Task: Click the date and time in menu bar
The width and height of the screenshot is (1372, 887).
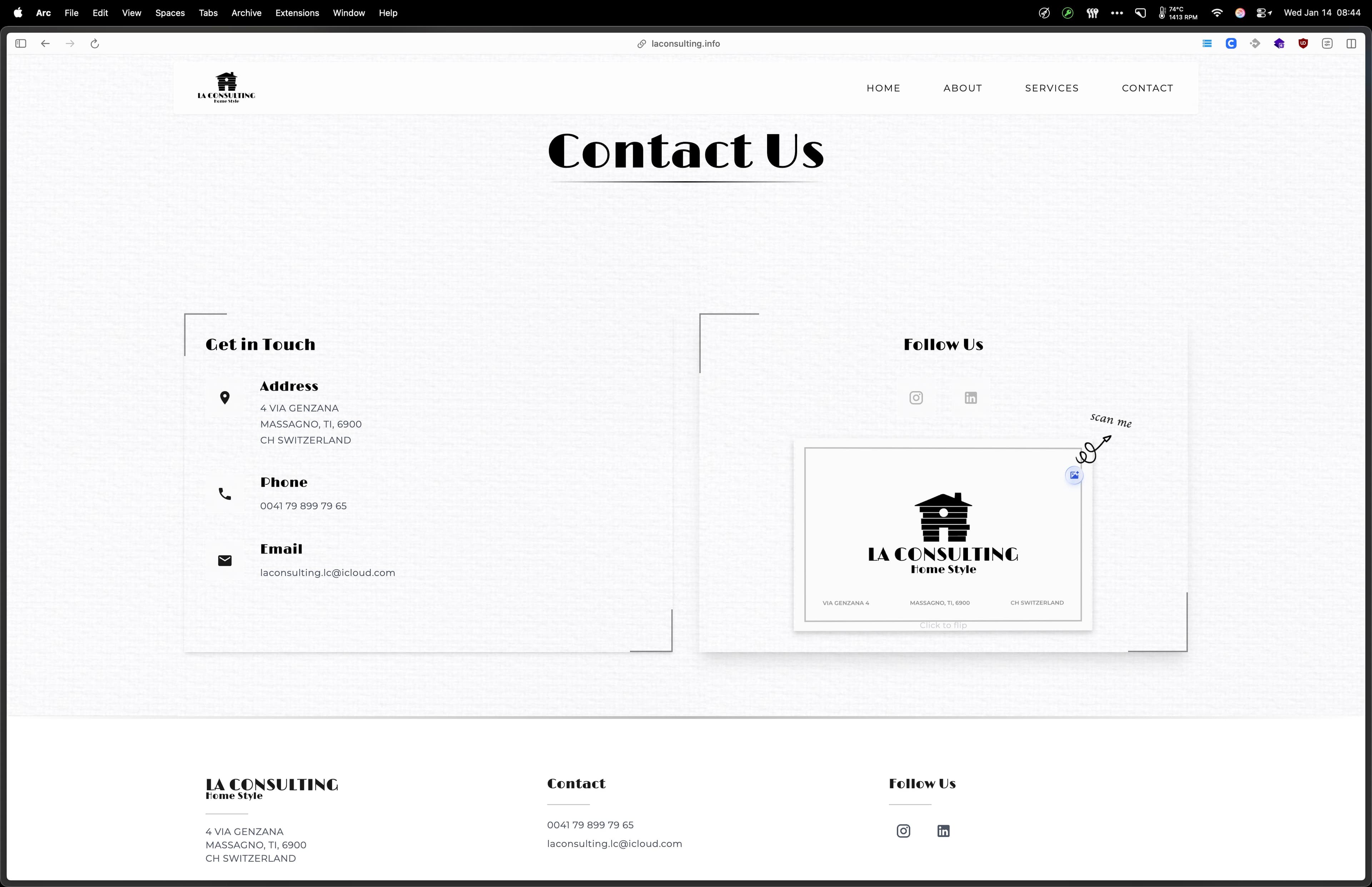Action: tap(1322, 13)
